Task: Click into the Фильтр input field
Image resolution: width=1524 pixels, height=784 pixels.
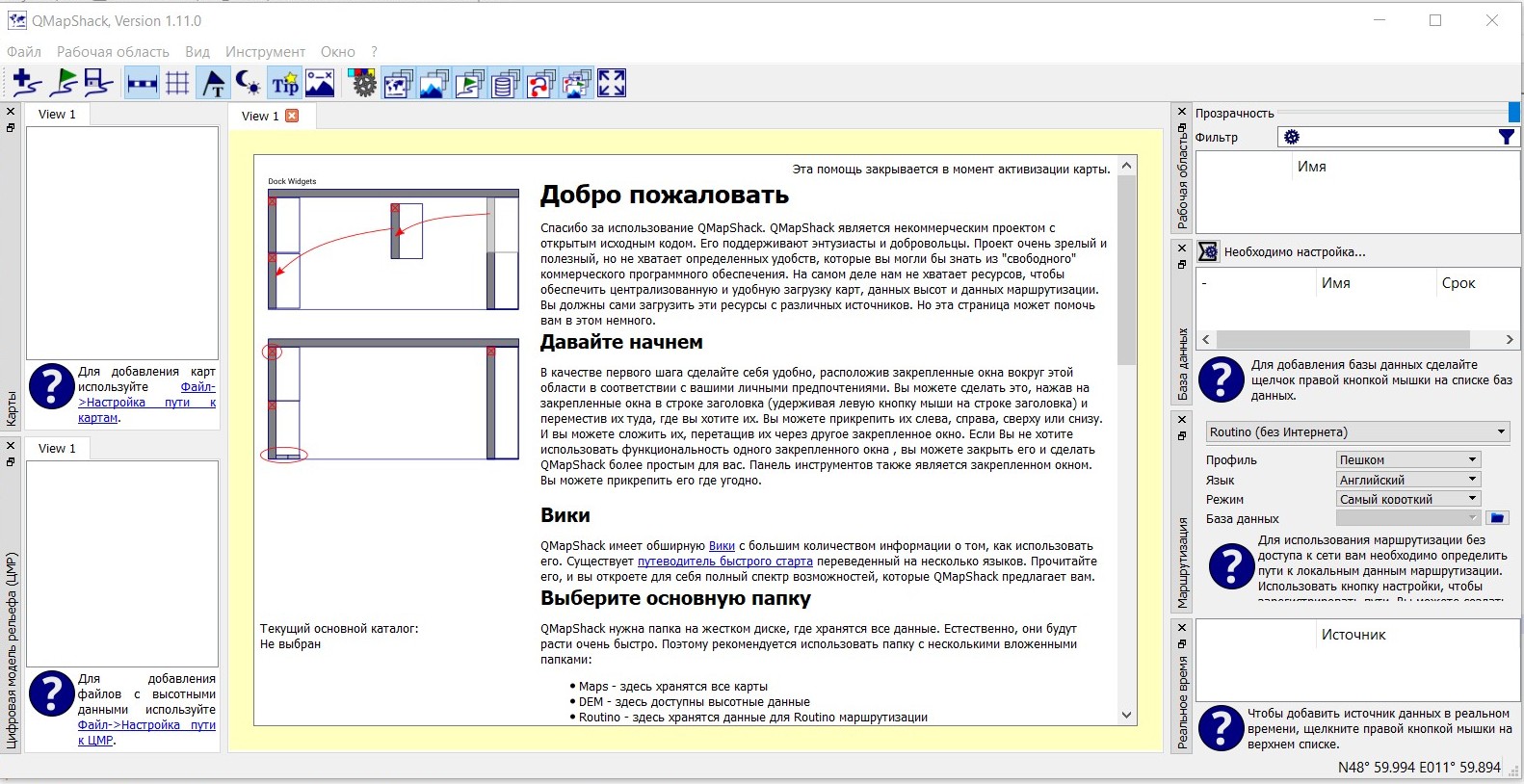Action: point(1399,138)
